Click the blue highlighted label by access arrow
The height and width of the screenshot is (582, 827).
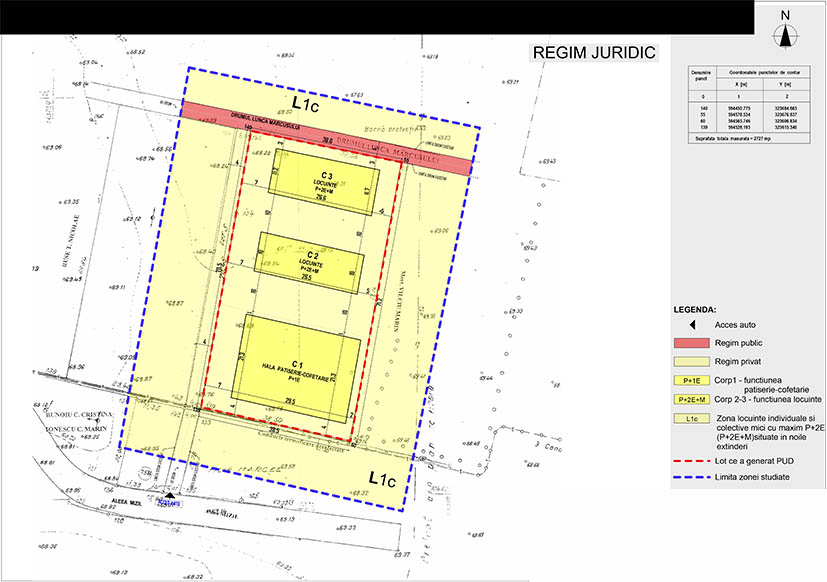[x=169, y=504]
